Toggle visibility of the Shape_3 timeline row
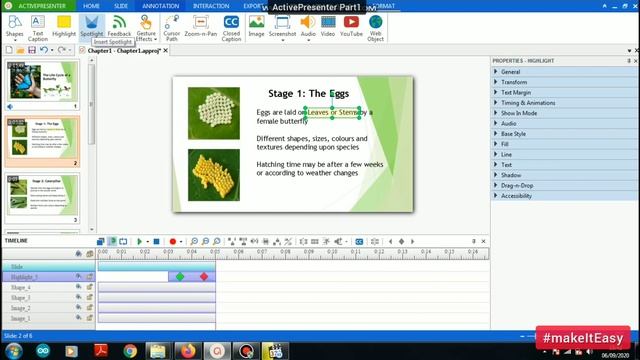Viewport: 640px width, 360px height. point(78,297)
